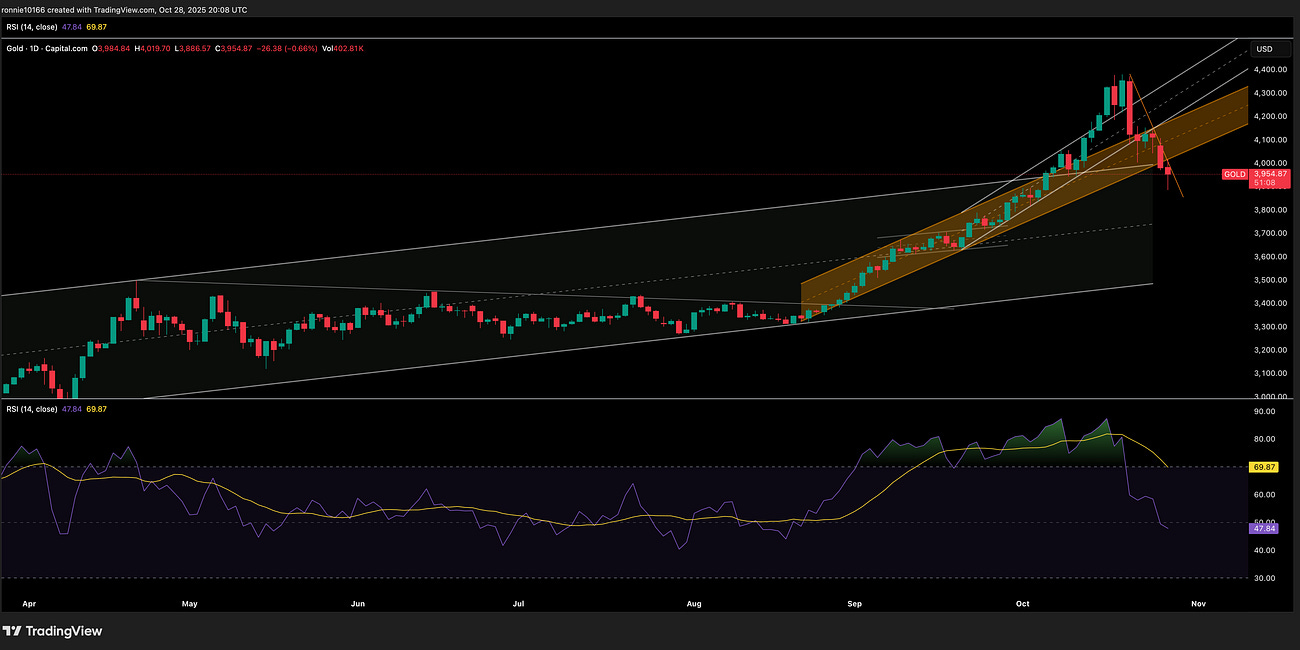Click the 30.00 RSI scale label

(x=1264, y=578)
